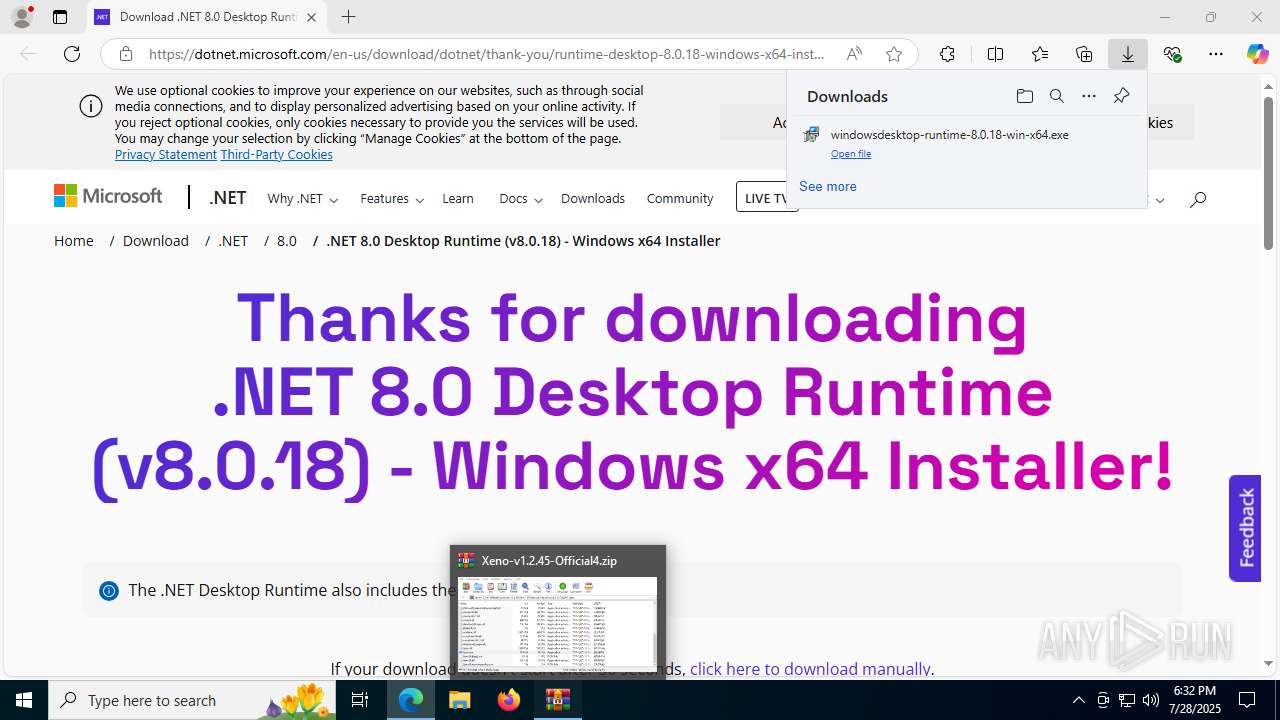Open the Community nav item
The height and width of the screenshot is (720, 1280).
click(x=680, y=198)
